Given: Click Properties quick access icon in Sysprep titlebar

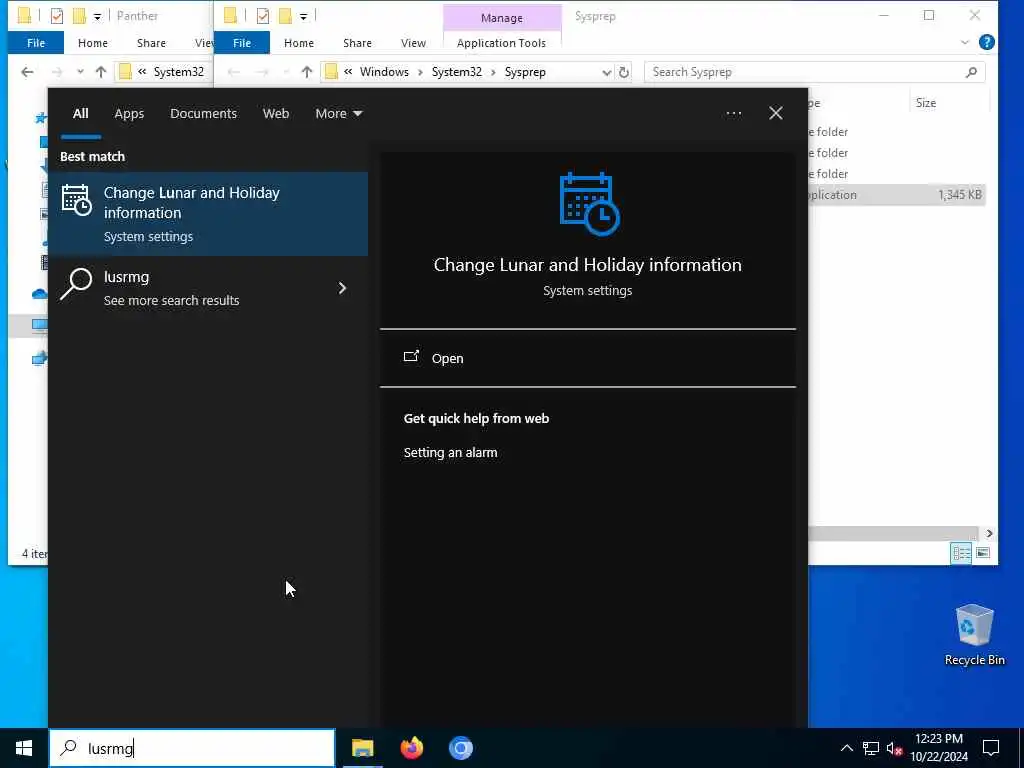Looking at the screenshot, I should pyautogui.click(x=263, y=16).
